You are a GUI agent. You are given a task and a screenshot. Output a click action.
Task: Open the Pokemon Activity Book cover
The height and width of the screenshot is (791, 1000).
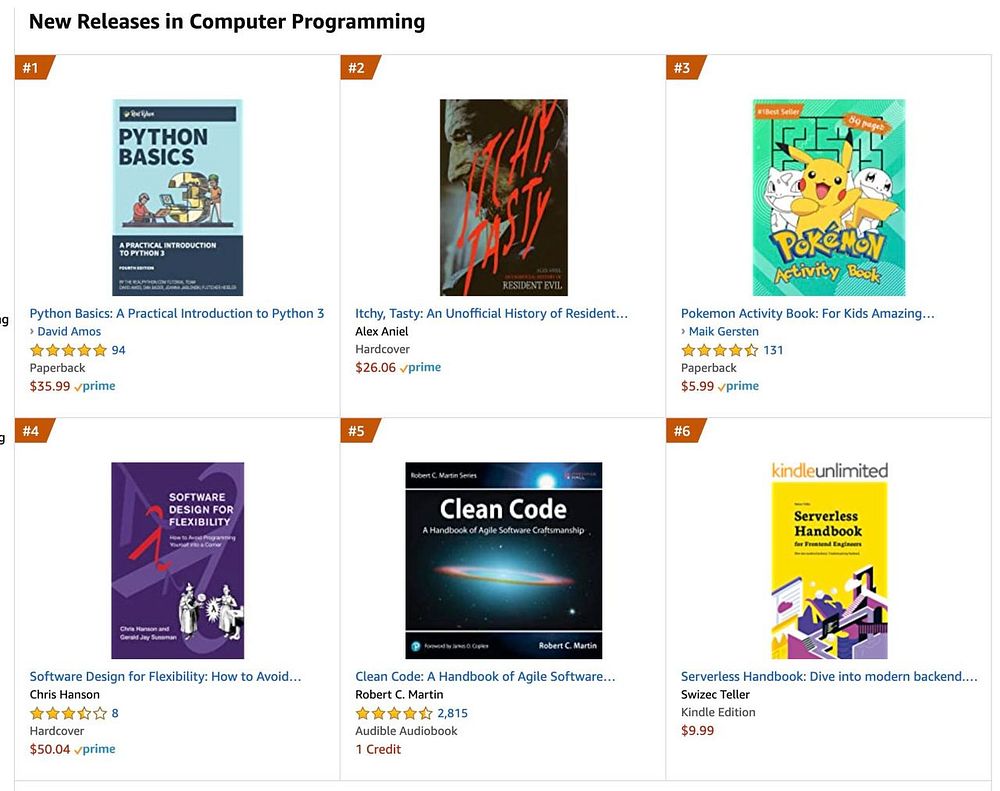tap(828, 197)
